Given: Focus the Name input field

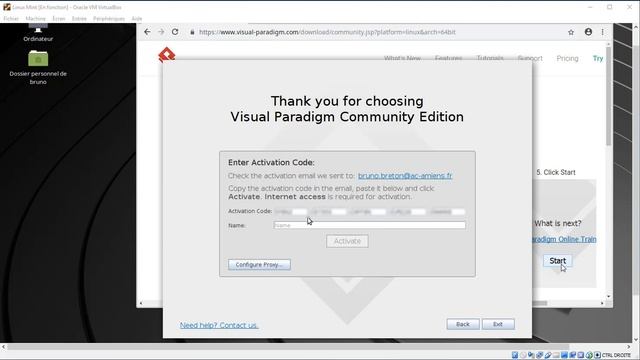Looking at the screenshot, I should coord(369,225).
